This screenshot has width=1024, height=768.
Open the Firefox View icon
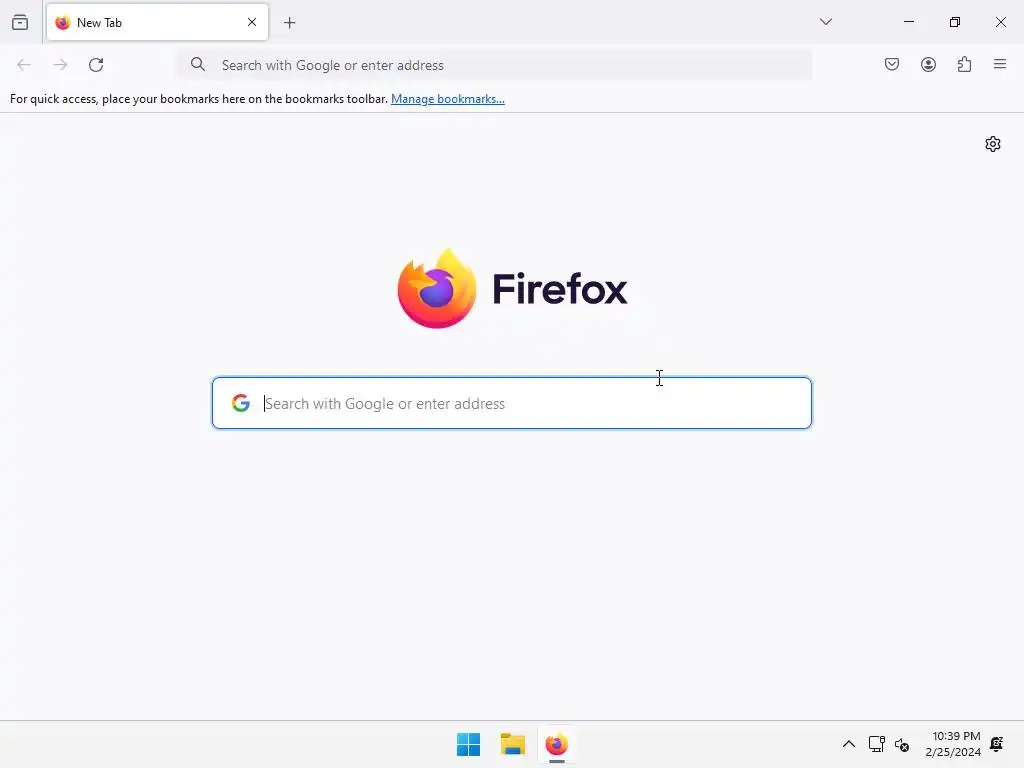[x=20, y=22]
